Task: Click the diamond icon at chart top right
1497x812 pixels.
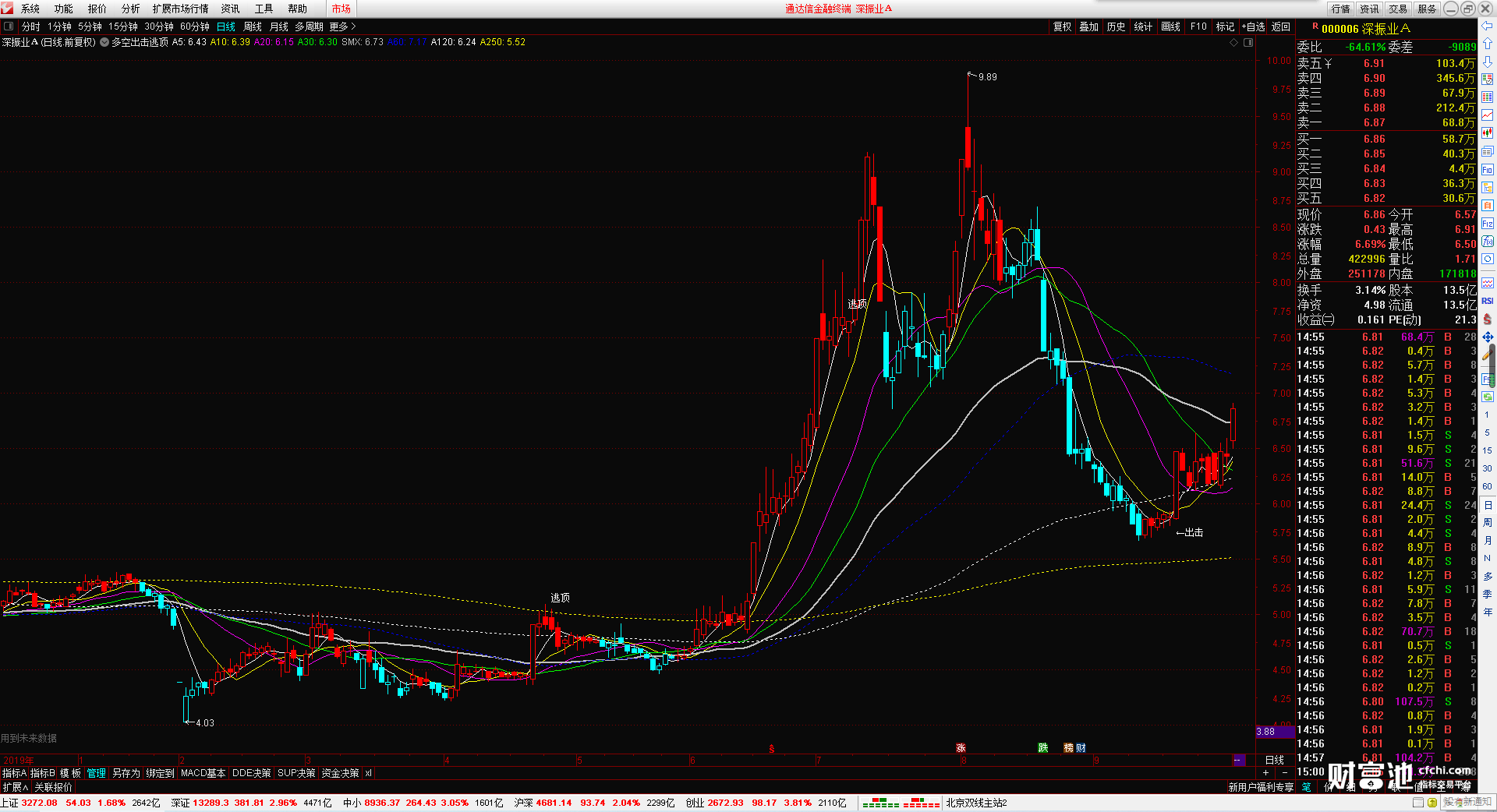Action: [x=1234, y=42]
